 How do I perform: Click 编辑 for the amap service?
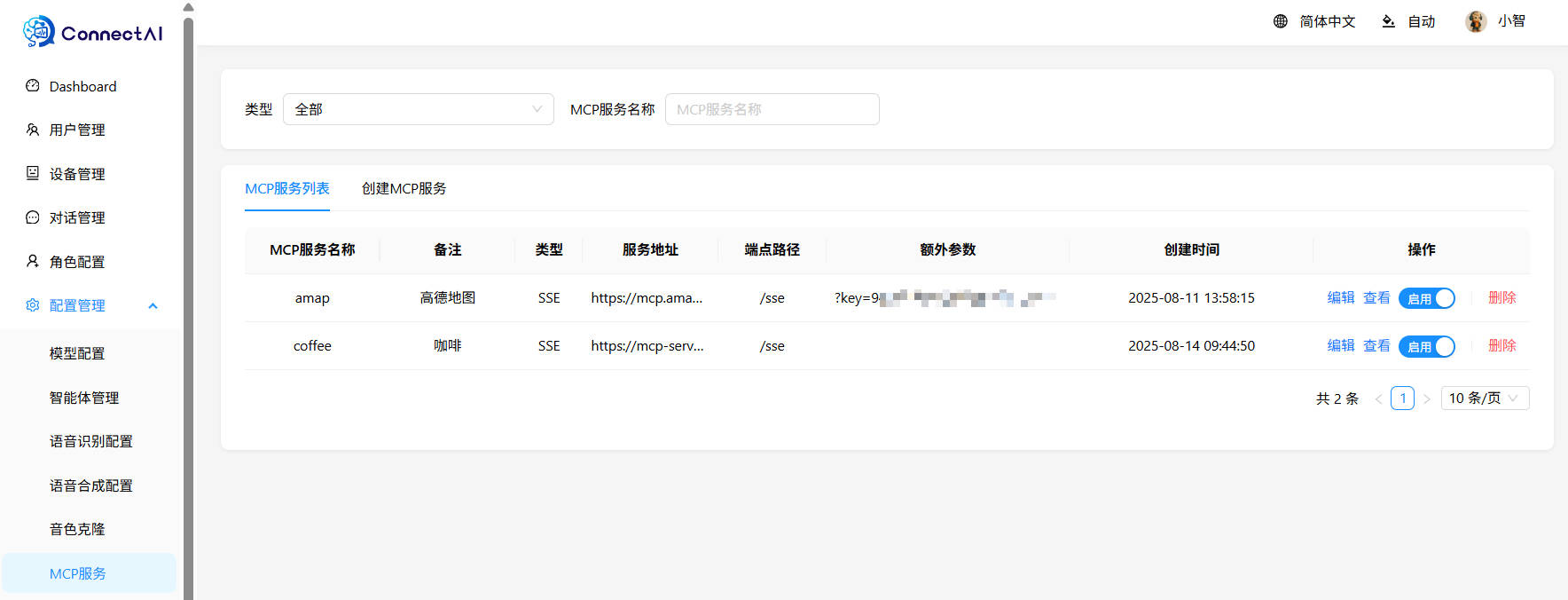pos(1341,297)
